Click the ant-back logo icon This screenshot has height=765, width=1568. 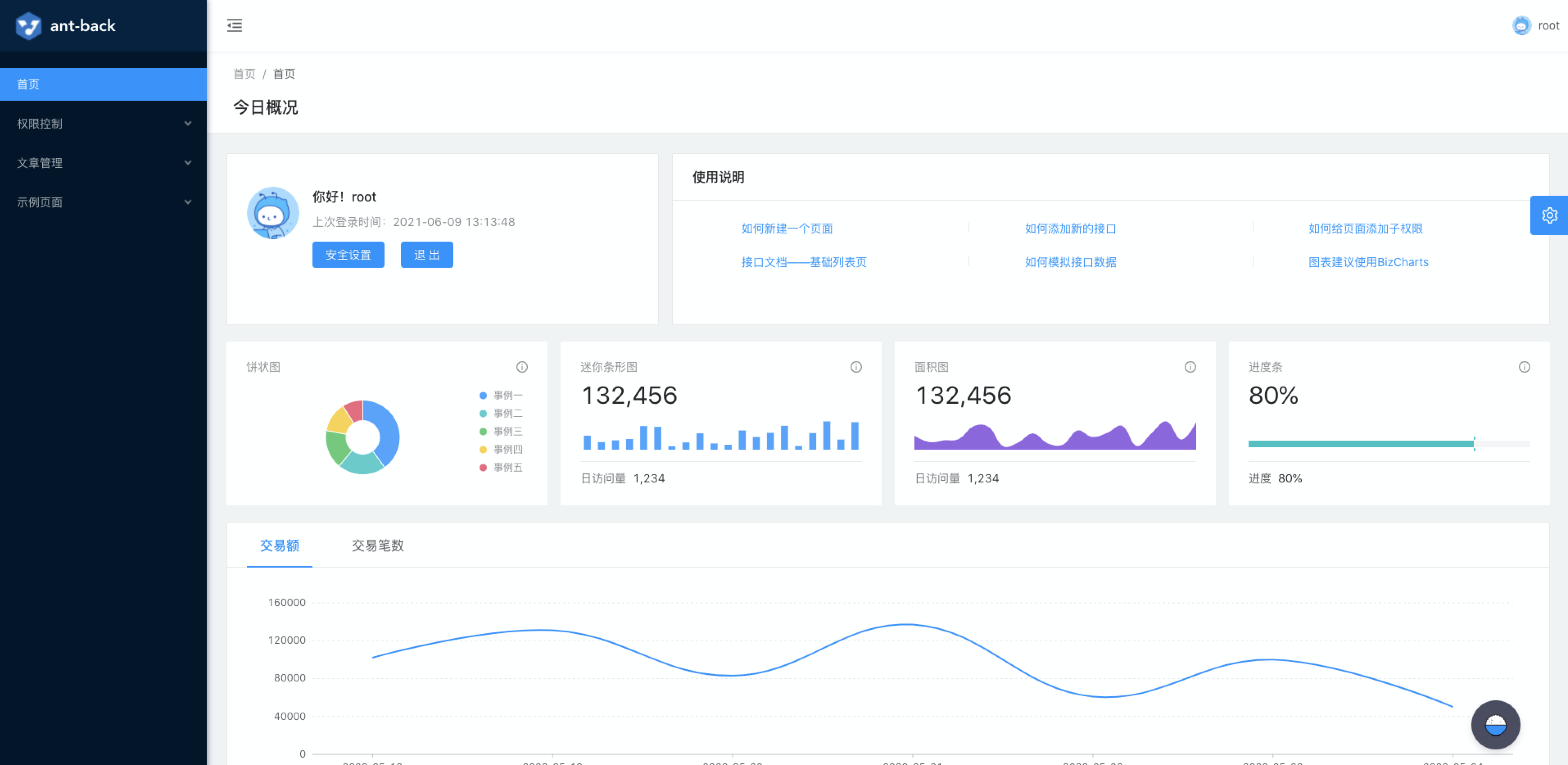[29, 25]
